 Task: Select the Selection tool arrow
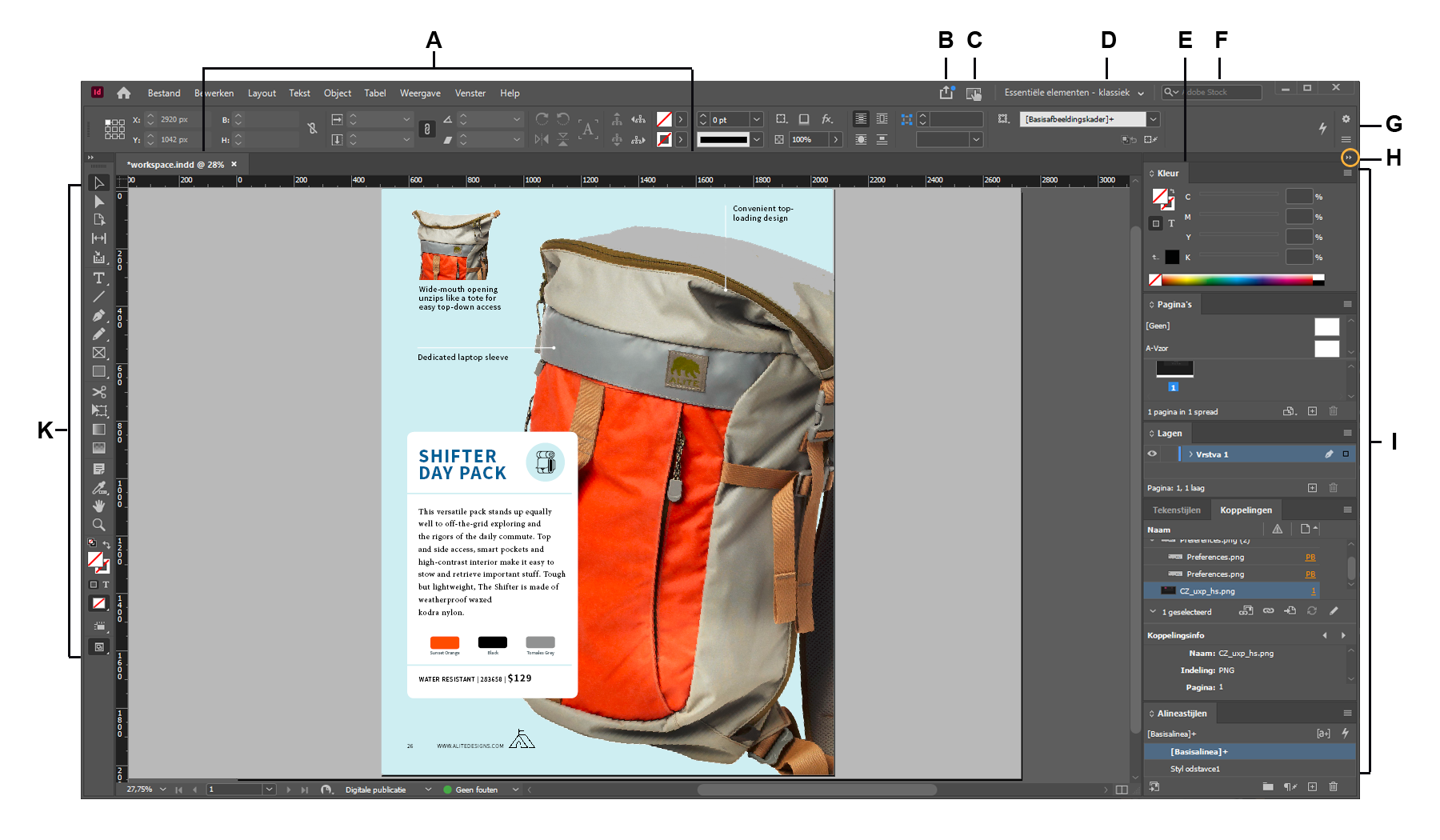coord(99,183)
